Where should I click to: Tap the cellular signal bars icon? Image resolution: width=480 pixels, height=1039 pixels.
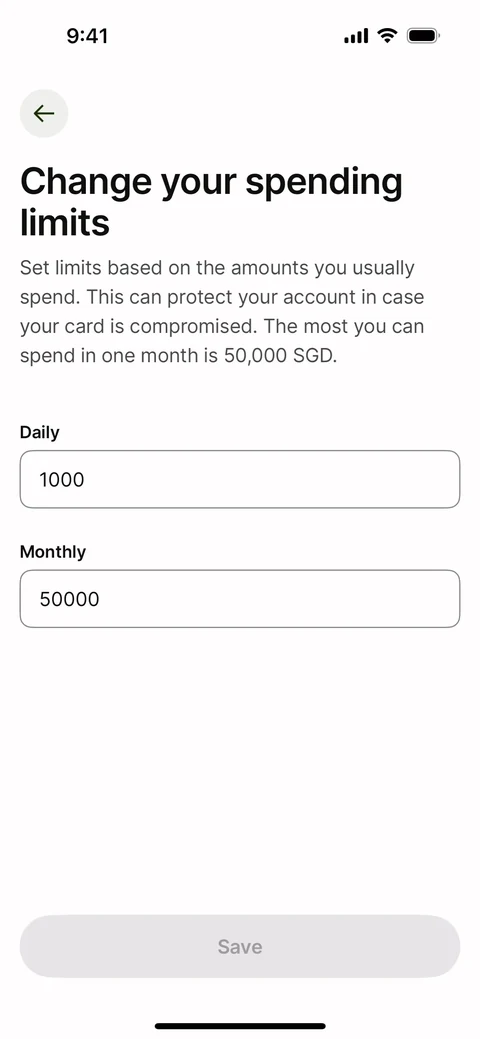(356, 36)
